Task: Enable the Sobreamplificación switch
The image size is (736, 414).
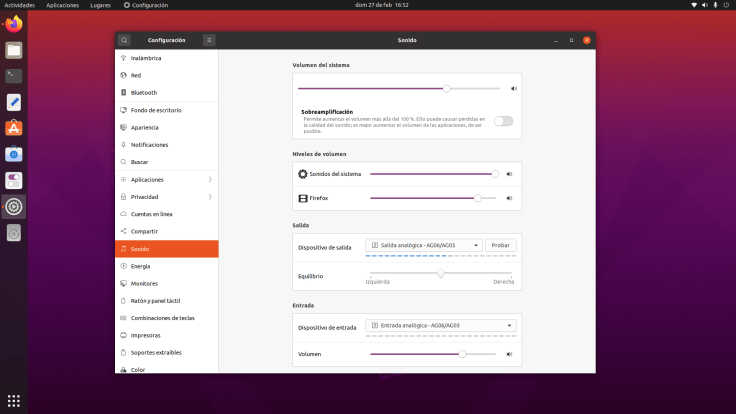Action: [504, 121]
